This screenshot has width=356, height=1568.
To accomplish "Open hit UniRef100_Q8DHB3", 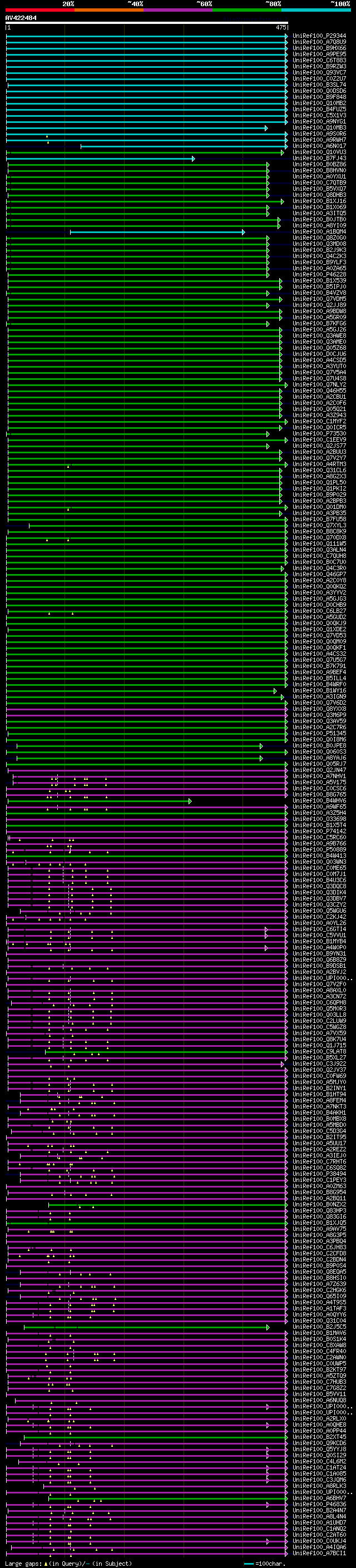I will click(319, 195).
